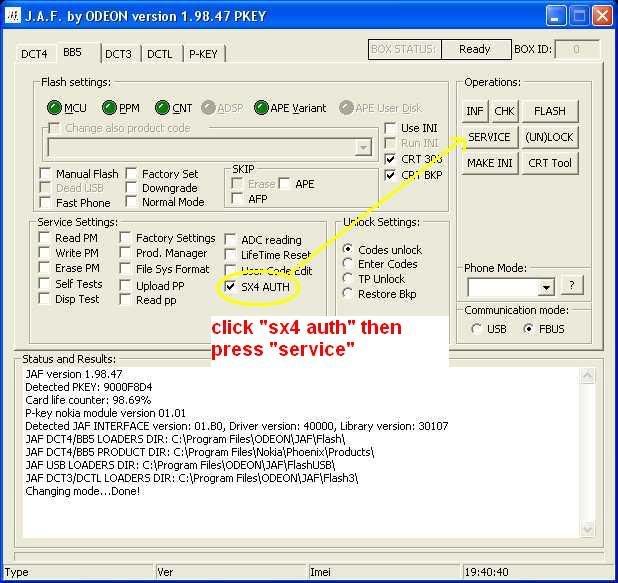This screenshot has width=618, height=583.
Task: Click the CHK operation button
Action: coord(504,111)
